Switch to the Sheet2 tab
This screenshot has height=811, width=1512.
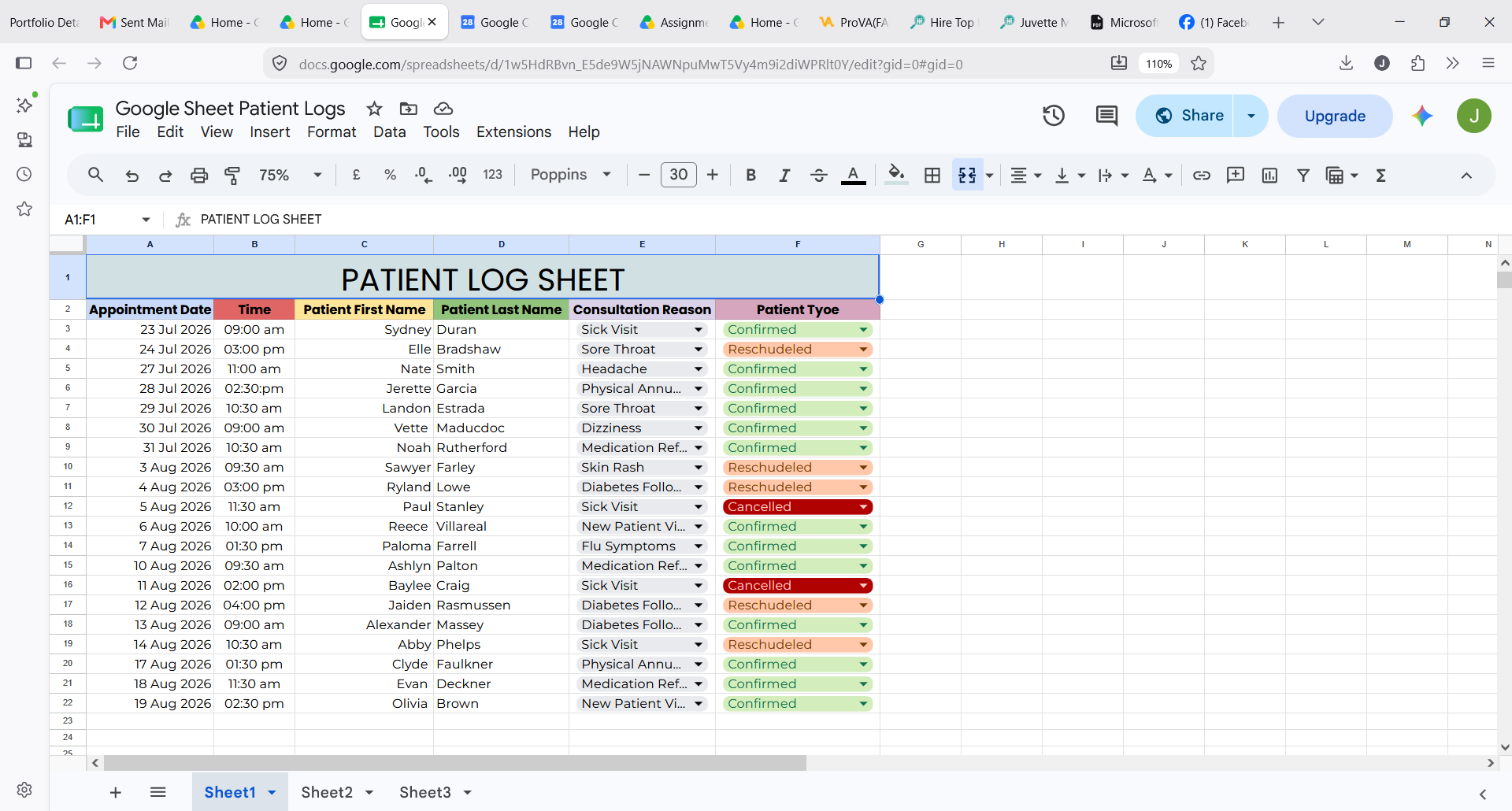(x=327, y=792)
